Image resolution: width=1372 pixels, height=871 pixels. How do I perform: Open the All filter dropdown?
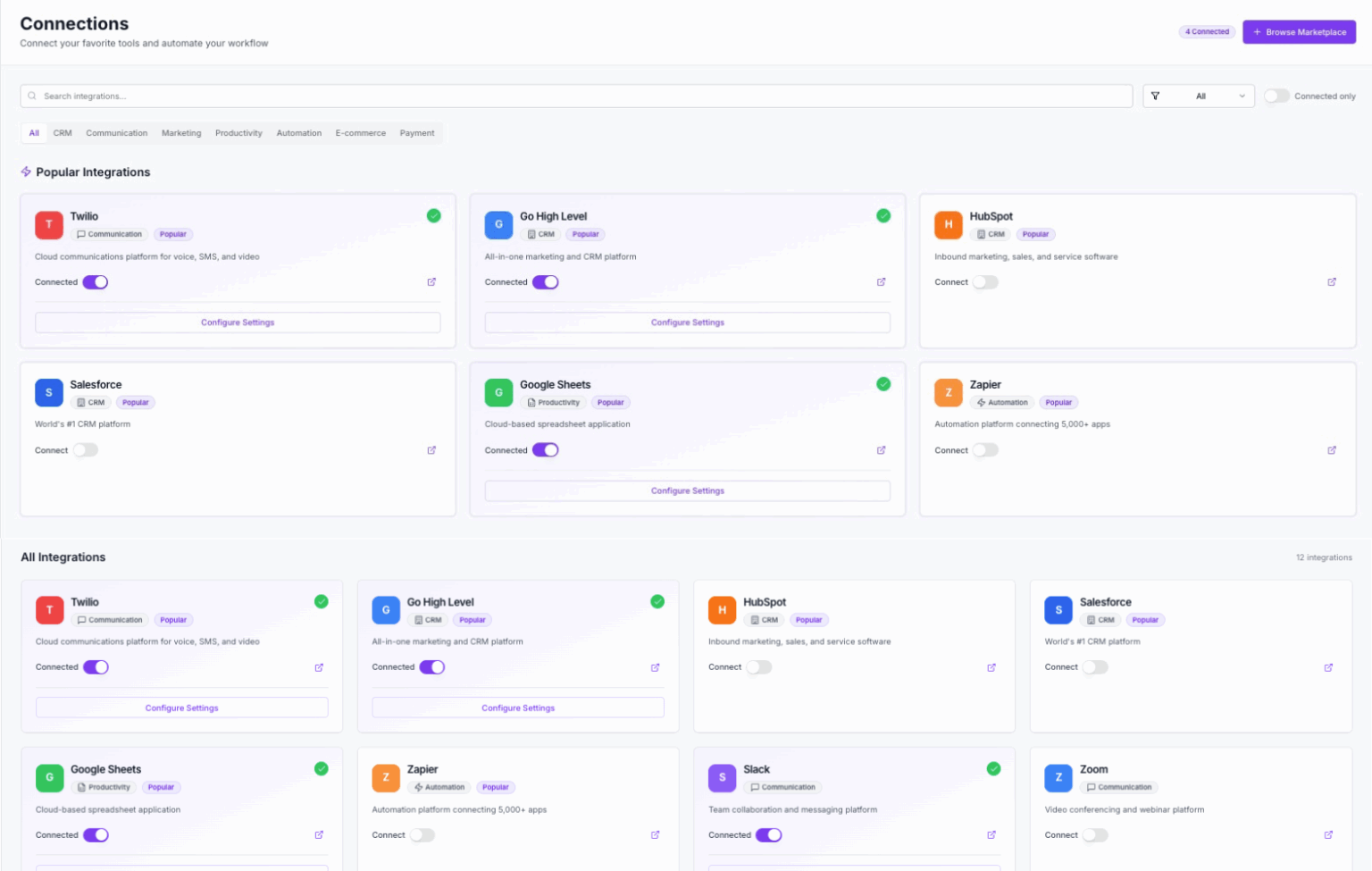point(1199,96)
